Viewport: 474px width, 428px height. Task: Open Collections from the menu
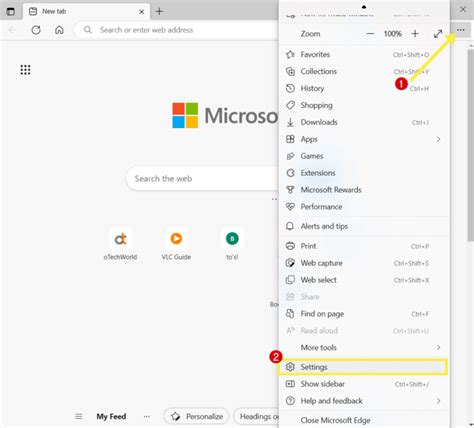pyautogui.click(x=364, y=71)
